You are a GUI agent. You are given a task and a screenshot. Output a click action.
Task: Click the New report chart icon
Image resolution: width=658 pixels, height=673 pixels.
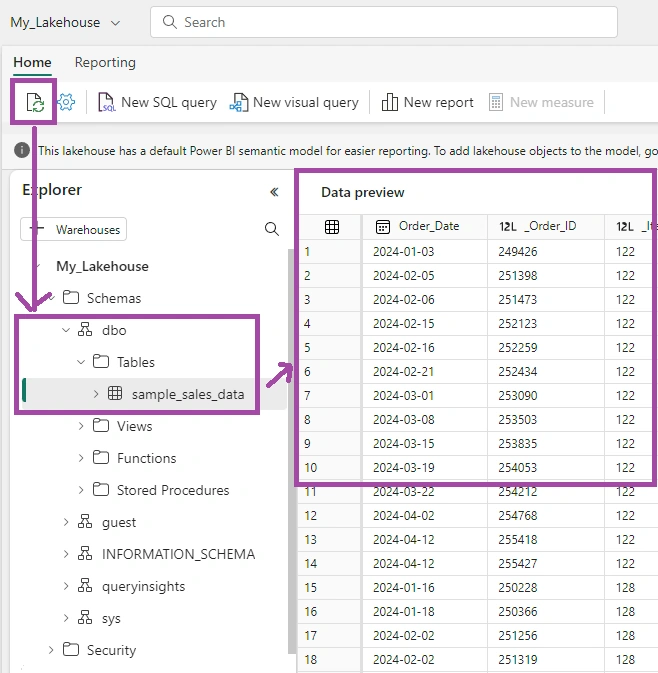pos(389,103)
